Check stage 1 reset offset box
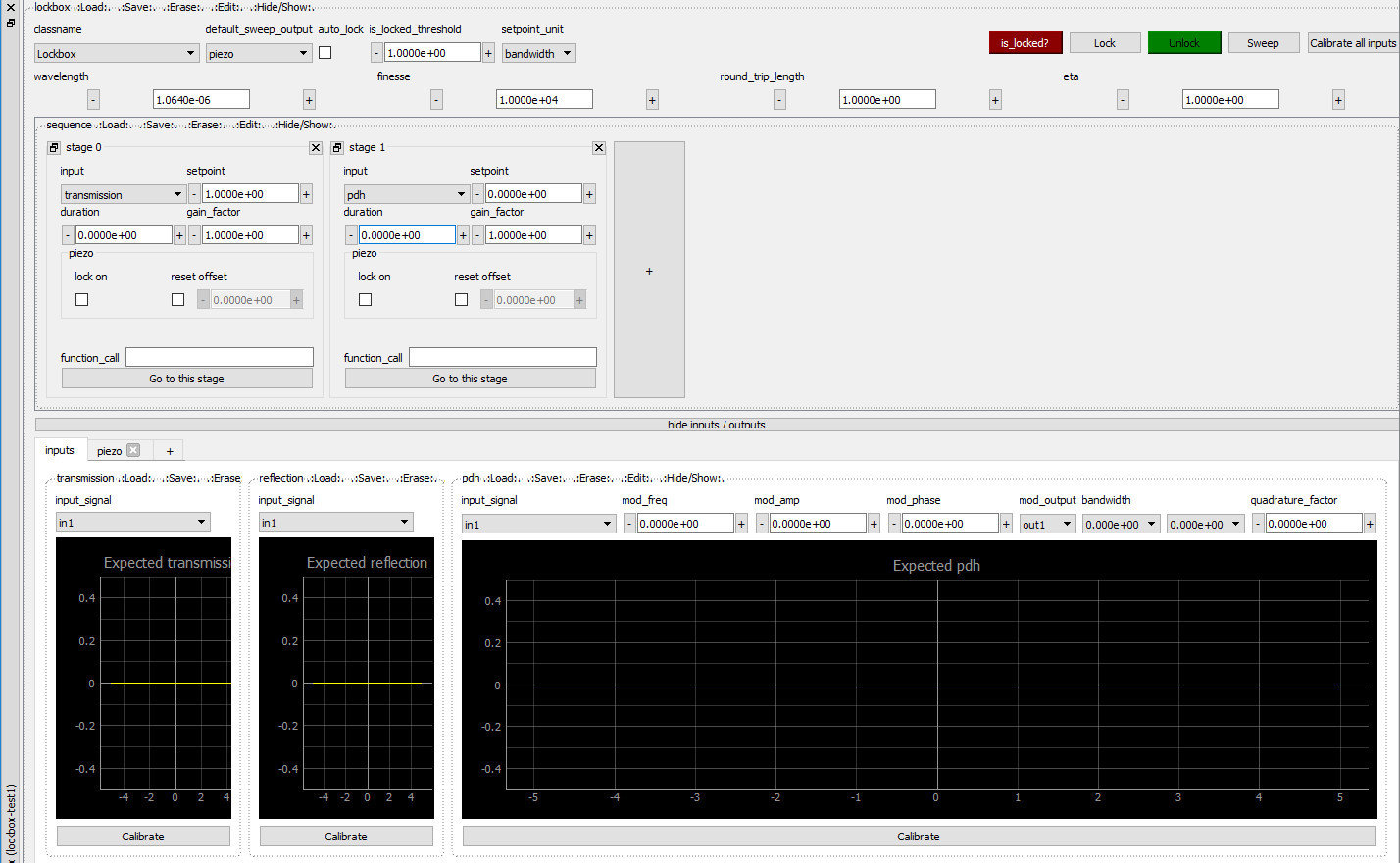The image size is (1400, 863). 461,300
